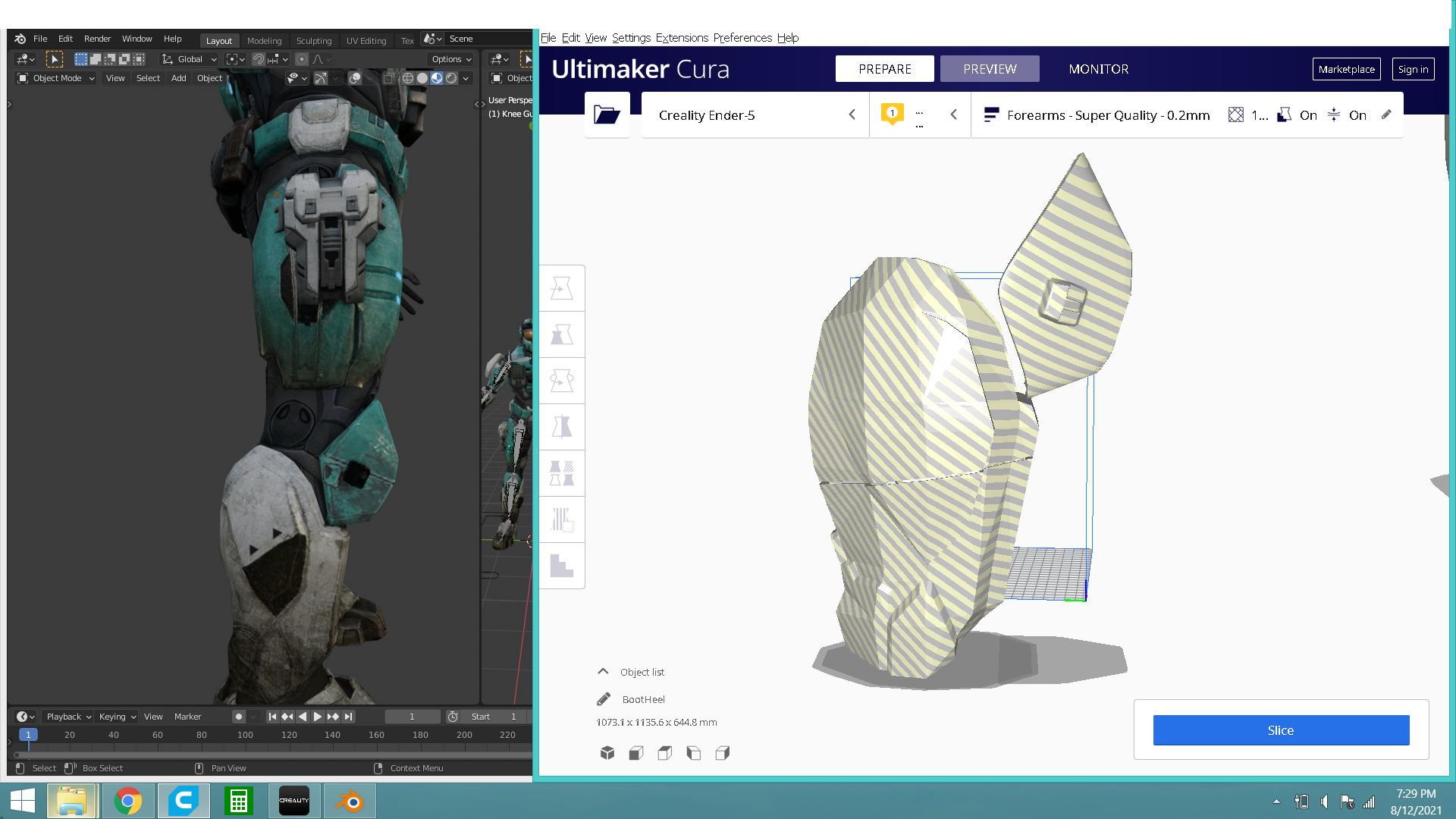Open Google Chrome from the Windows taskbar

point(128,801)
